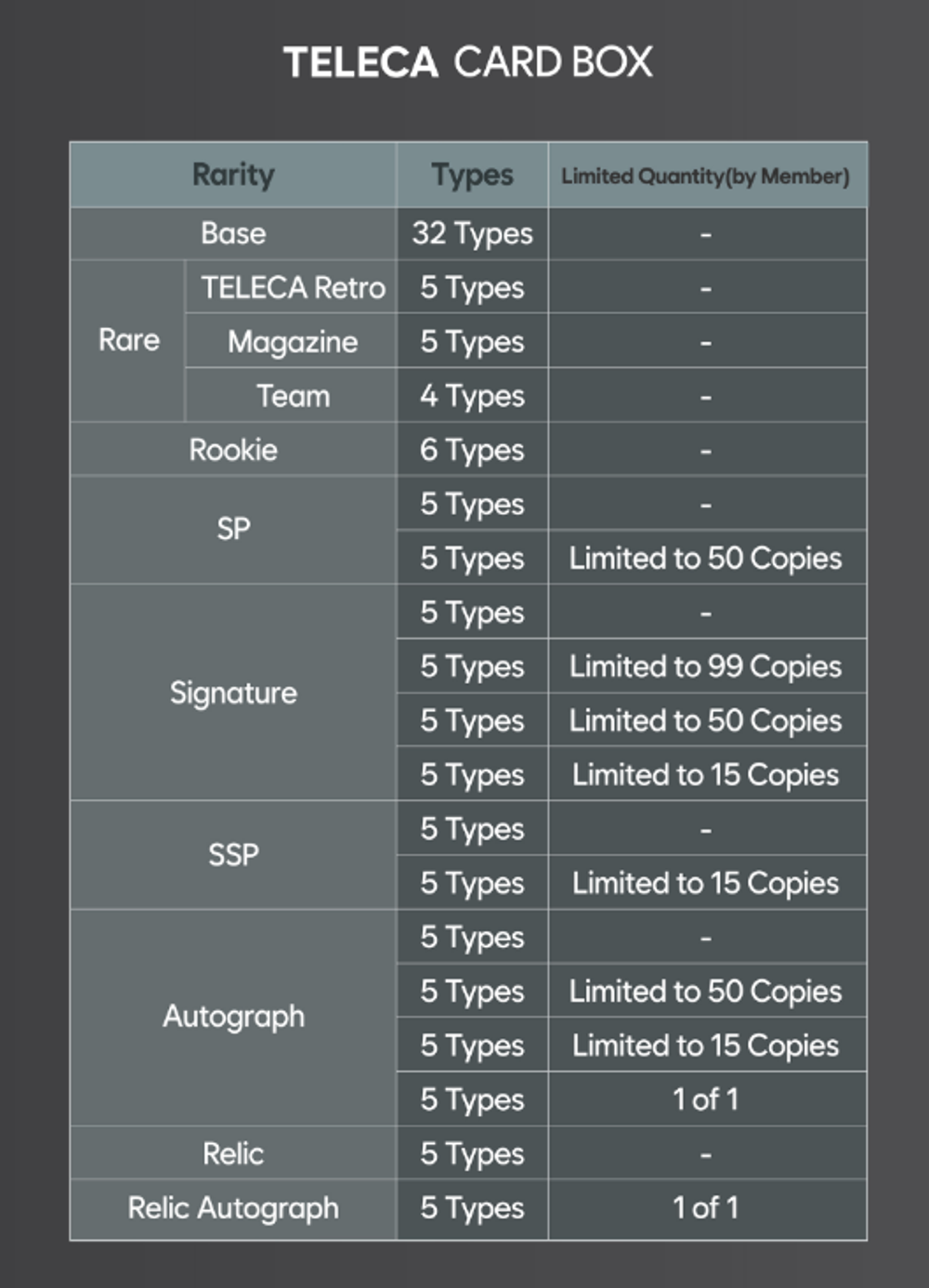This screenshot has width=929, height=1288.
Task: Click the Signature rarity cell
Action: tap(233, 692)
